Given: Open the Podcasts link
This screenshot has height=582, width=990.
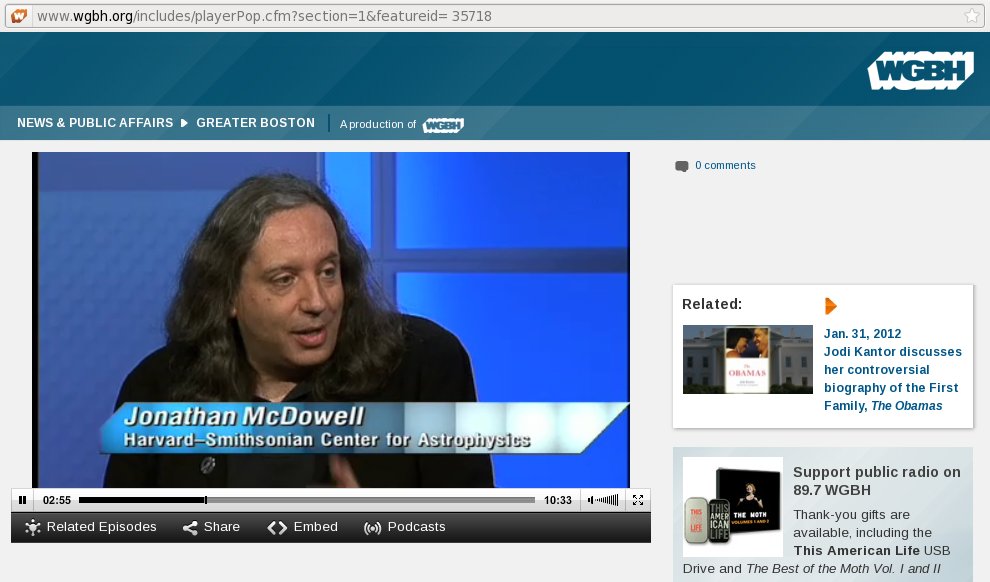Looking at the screenshot, I should tap(404, 527).
